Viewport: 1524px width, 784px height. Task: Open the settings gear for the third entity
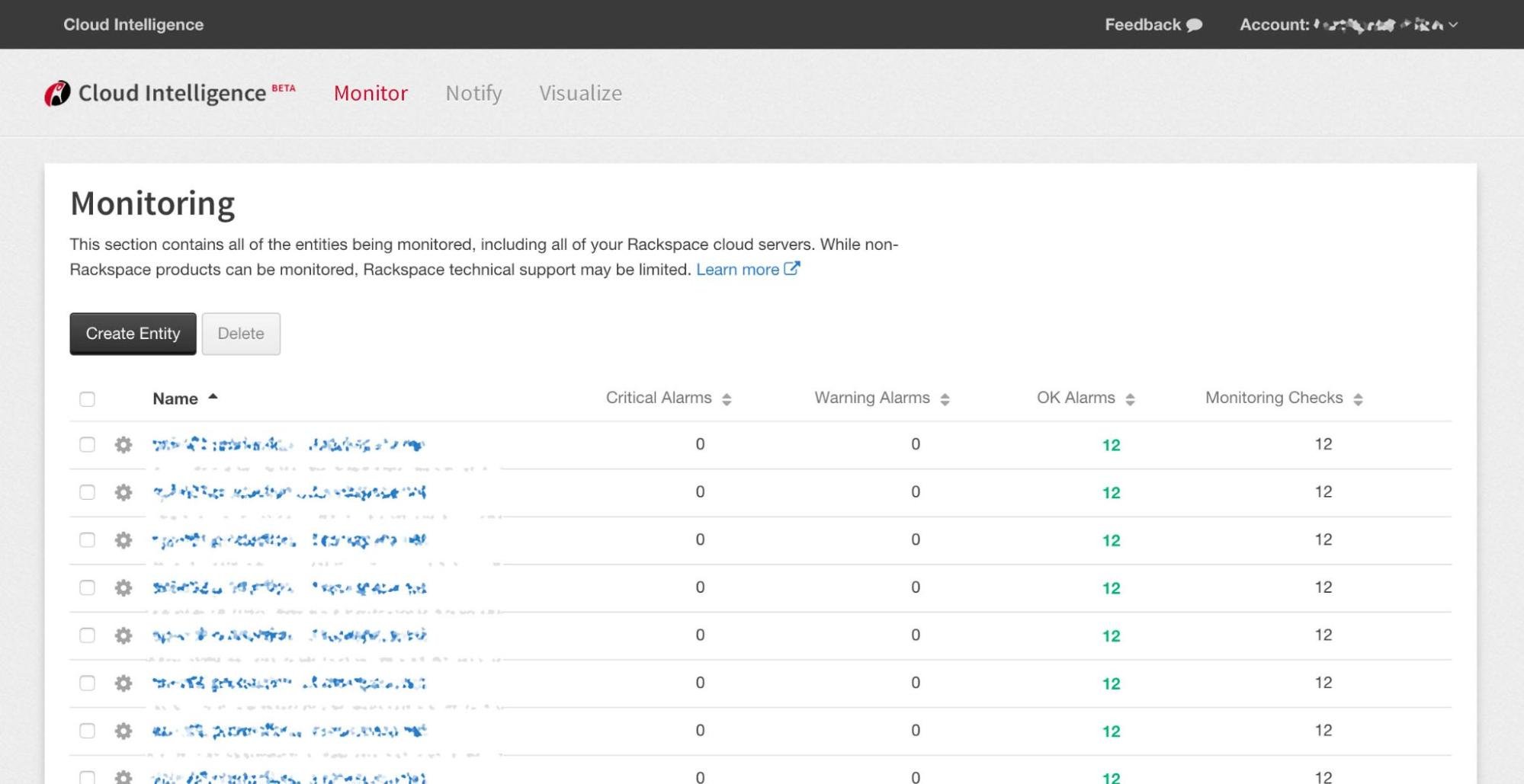coord(123,540)
